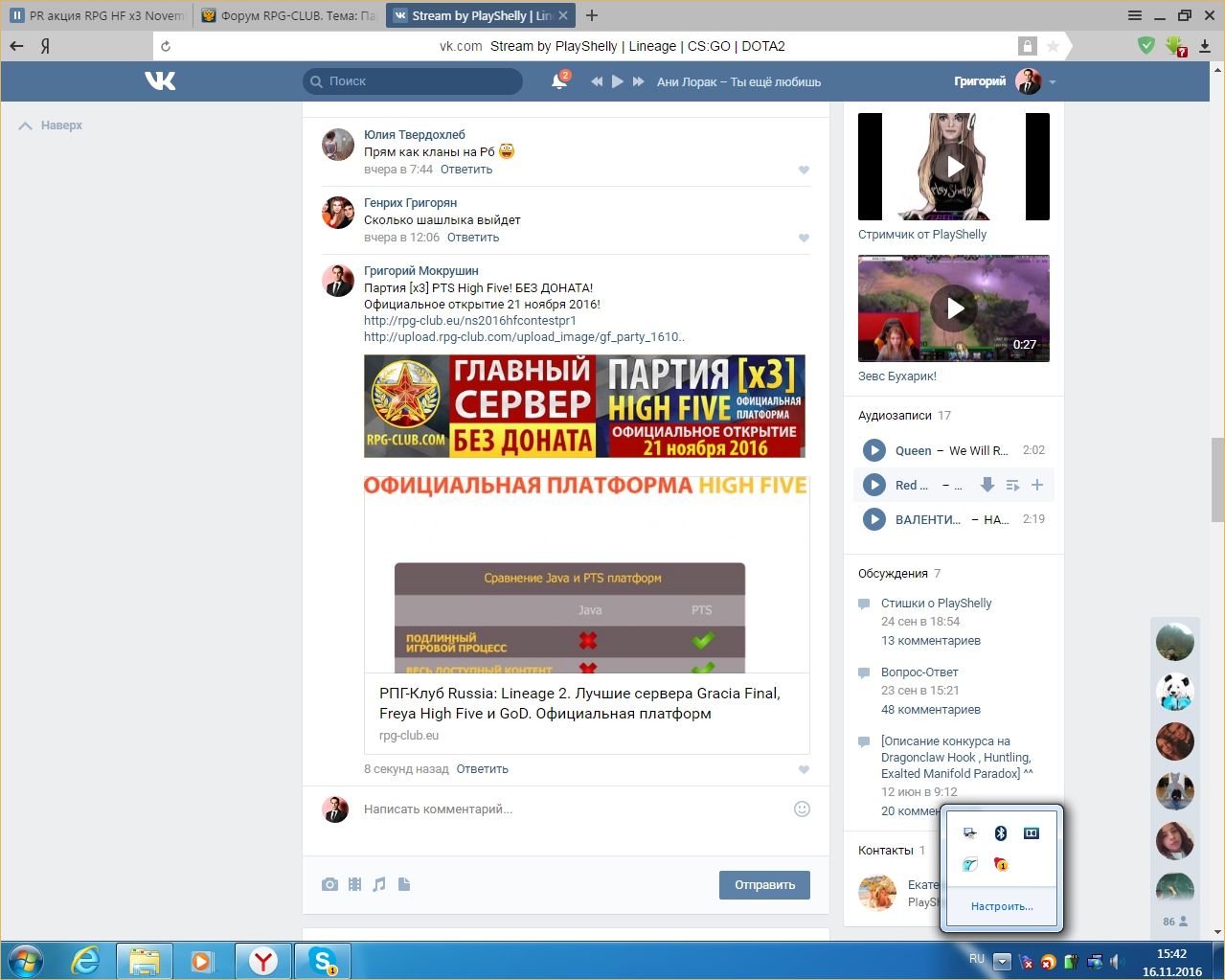The image size is (1225, 980).
Task: Switch to the Форум RPG-CLUB tab
Action: point(288,15)
